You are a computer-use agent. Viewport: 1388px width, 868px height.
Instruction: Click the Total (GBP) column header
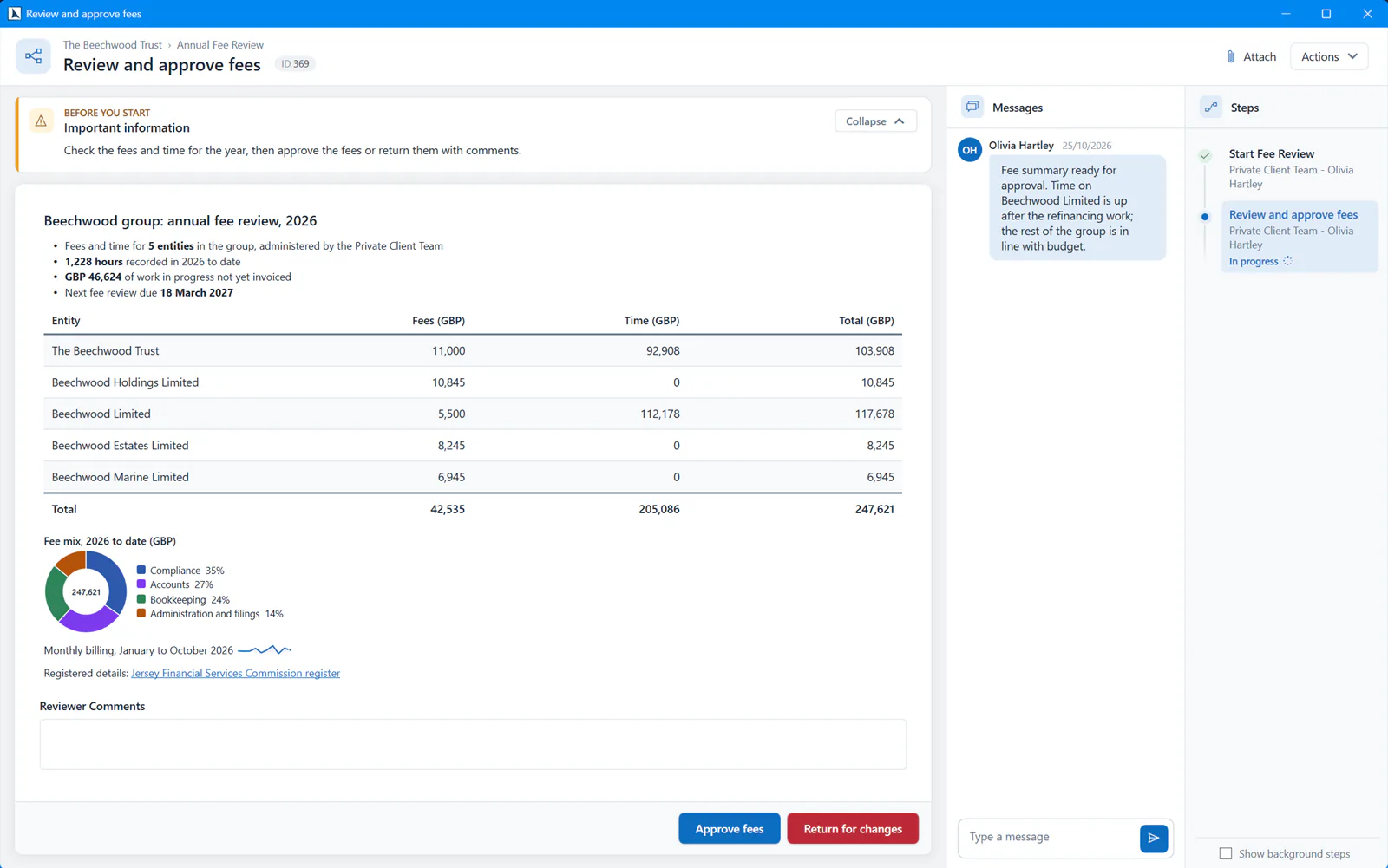click(867, 321)
